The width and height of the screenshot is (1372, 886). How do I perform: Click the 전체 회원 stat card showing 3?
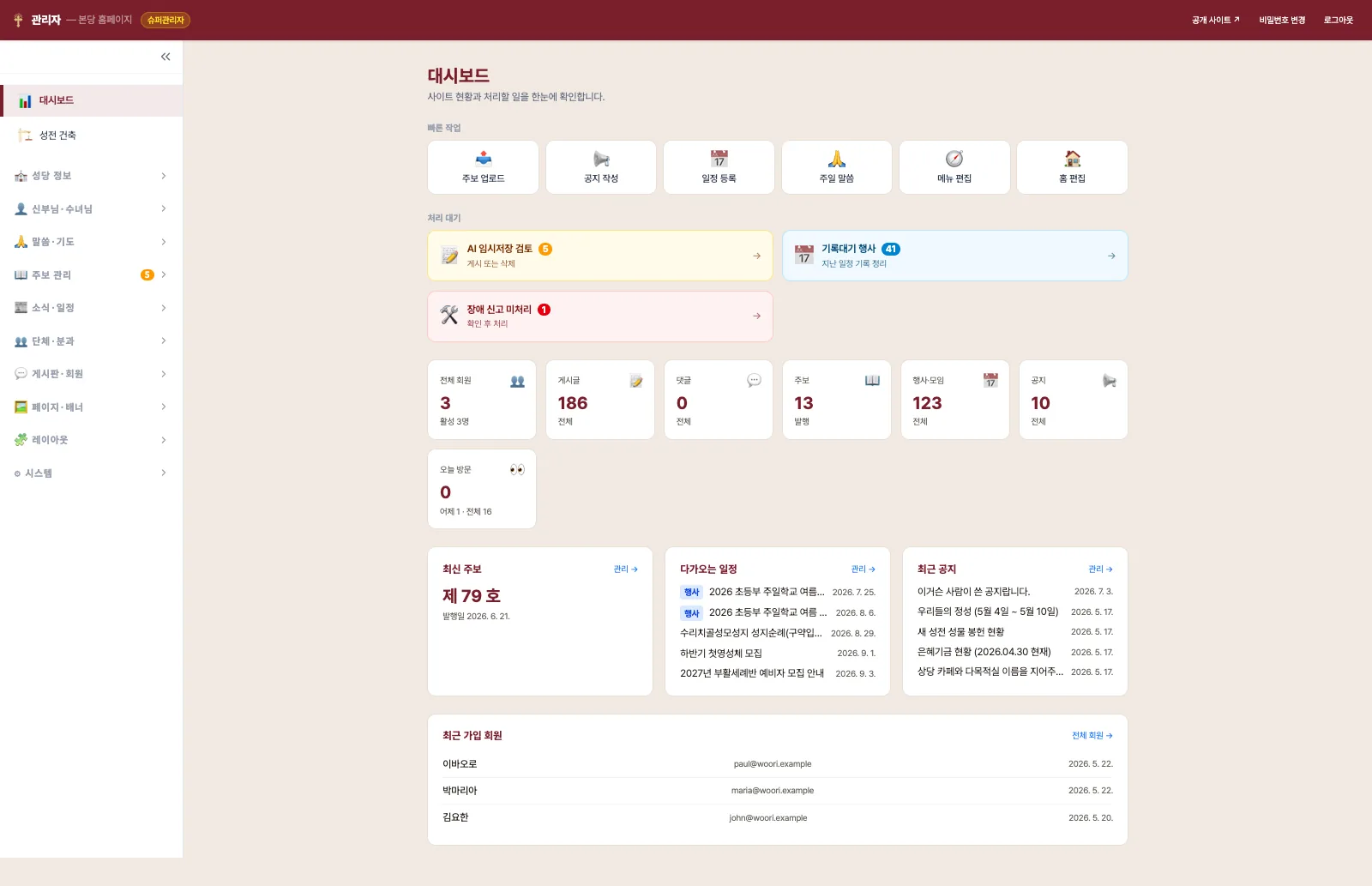point(482,400)
